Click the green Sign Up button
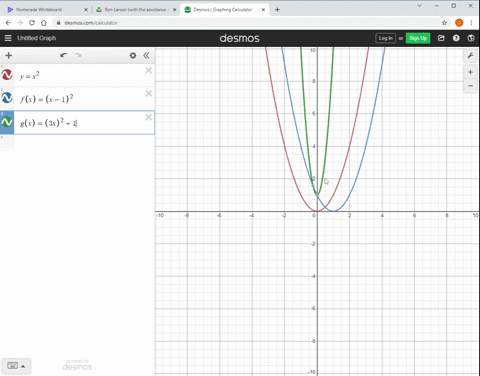480x376 pixels. coord(418,38)
